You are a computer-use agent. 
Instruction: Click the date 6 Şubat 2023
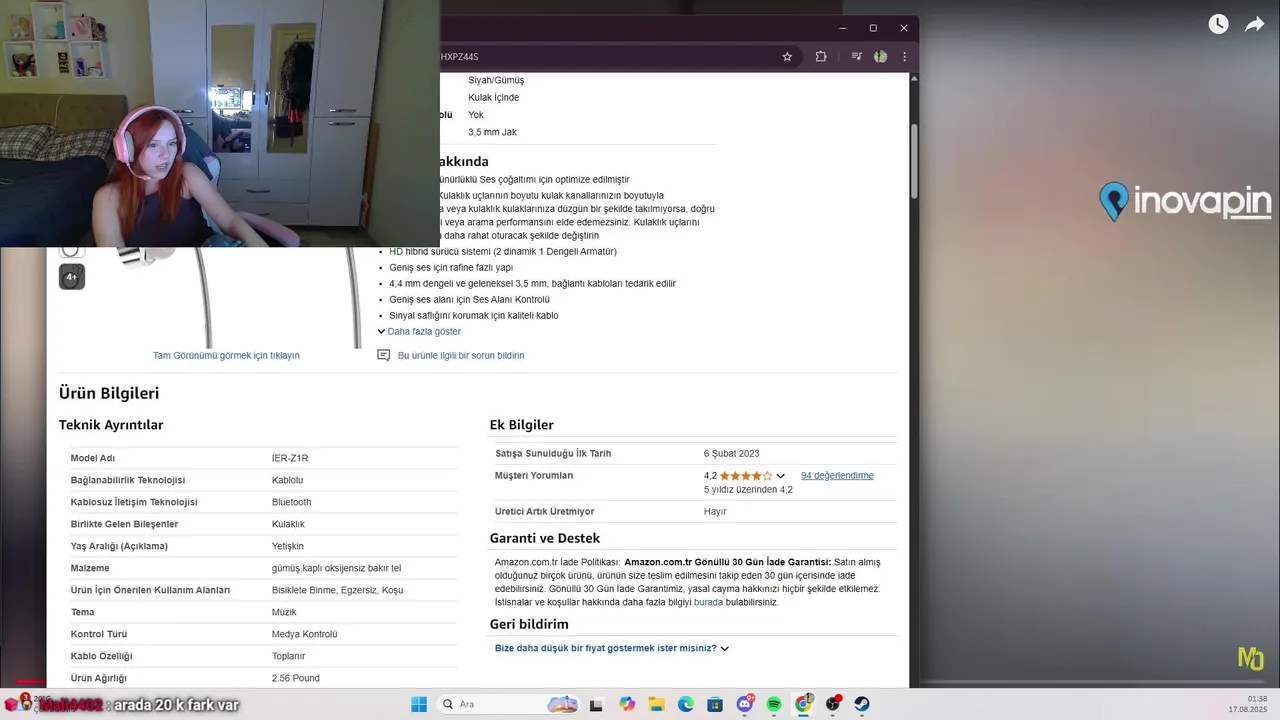[x=731, y=453]
